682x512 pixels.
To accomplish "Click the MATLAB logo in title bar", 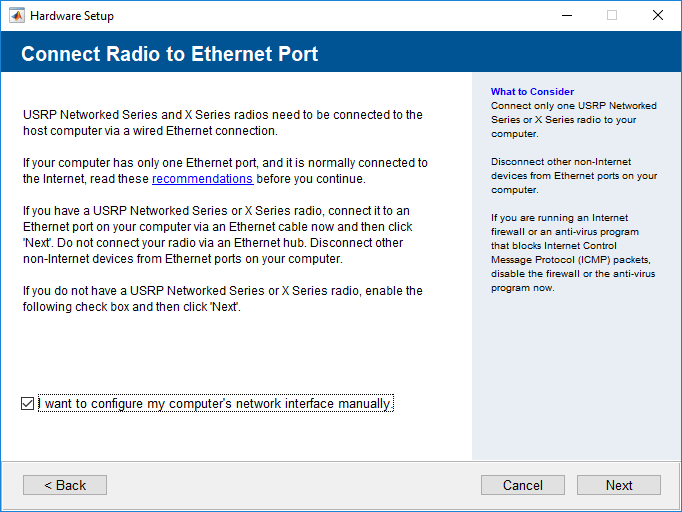I will click(17, 15).
